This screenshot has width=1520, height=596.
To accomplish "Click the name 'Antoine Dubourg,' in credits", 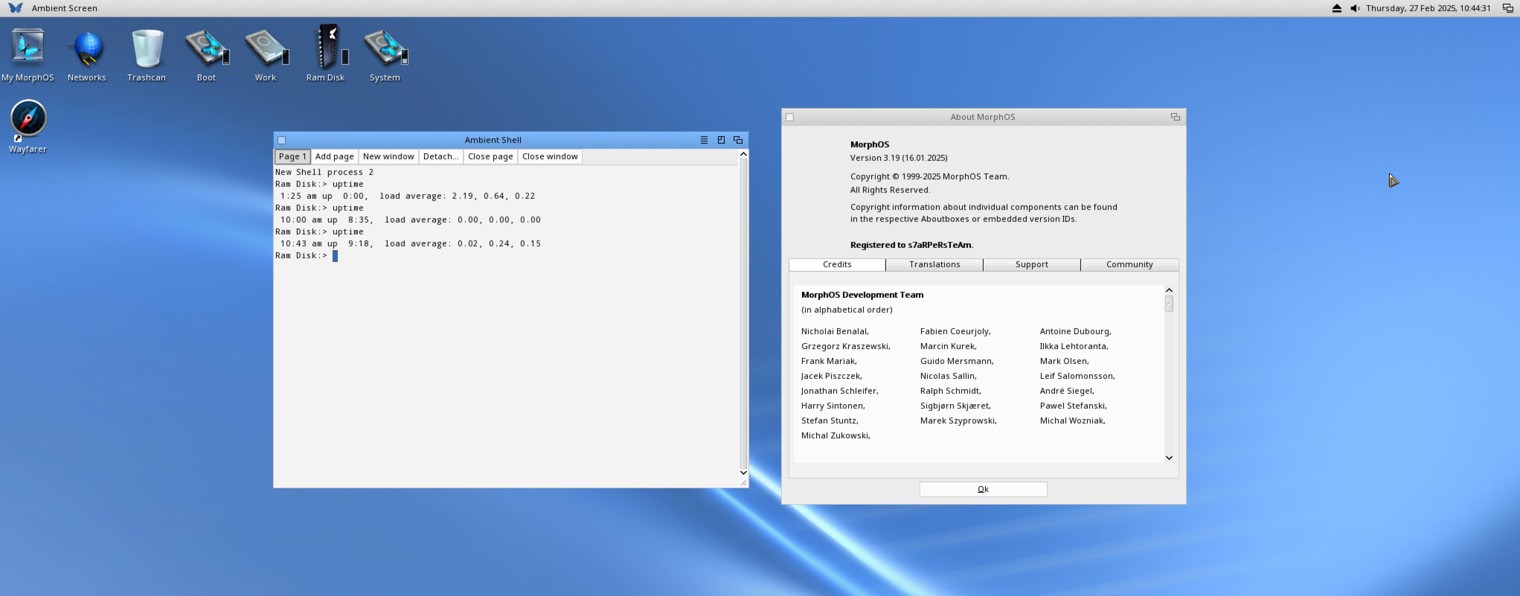I will pyautogui.click(x=1075, y=331).
